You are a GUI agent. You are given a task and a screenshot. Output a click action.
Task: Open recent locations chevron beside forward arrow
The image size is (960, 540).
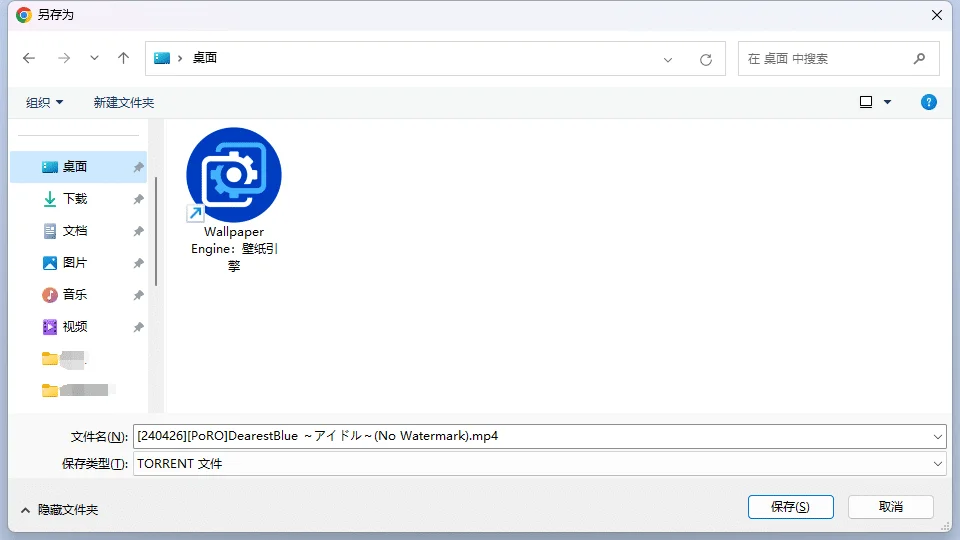94,58
